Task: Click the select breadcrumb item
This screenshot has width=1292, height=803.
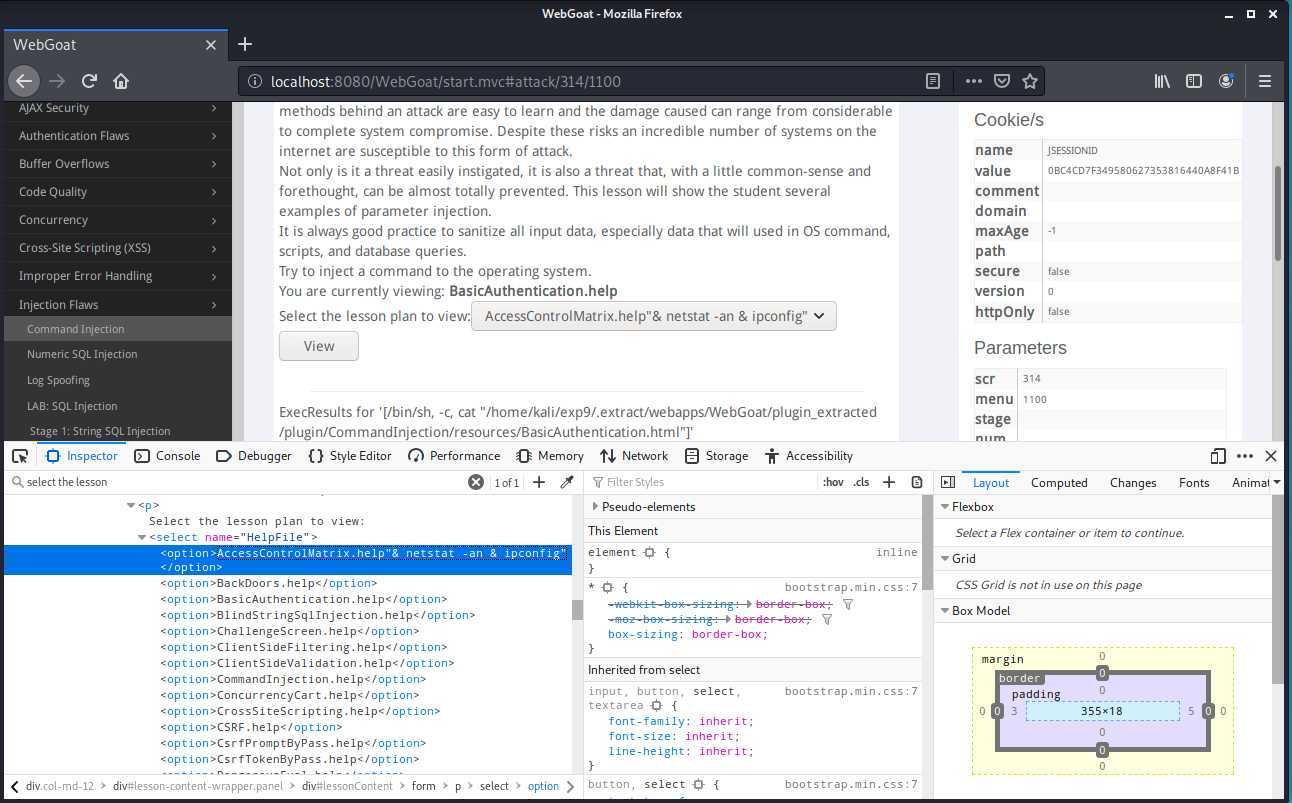Action: 494,786
